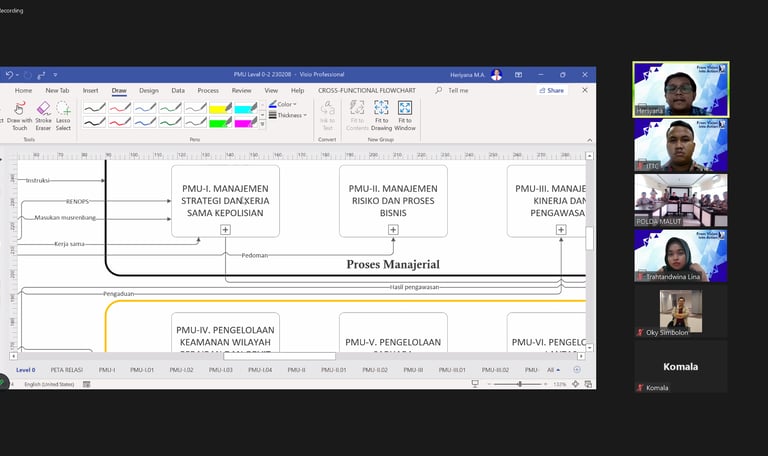
Task: Expand the PMU-III subprocess plus box
Action: point(561,230)
